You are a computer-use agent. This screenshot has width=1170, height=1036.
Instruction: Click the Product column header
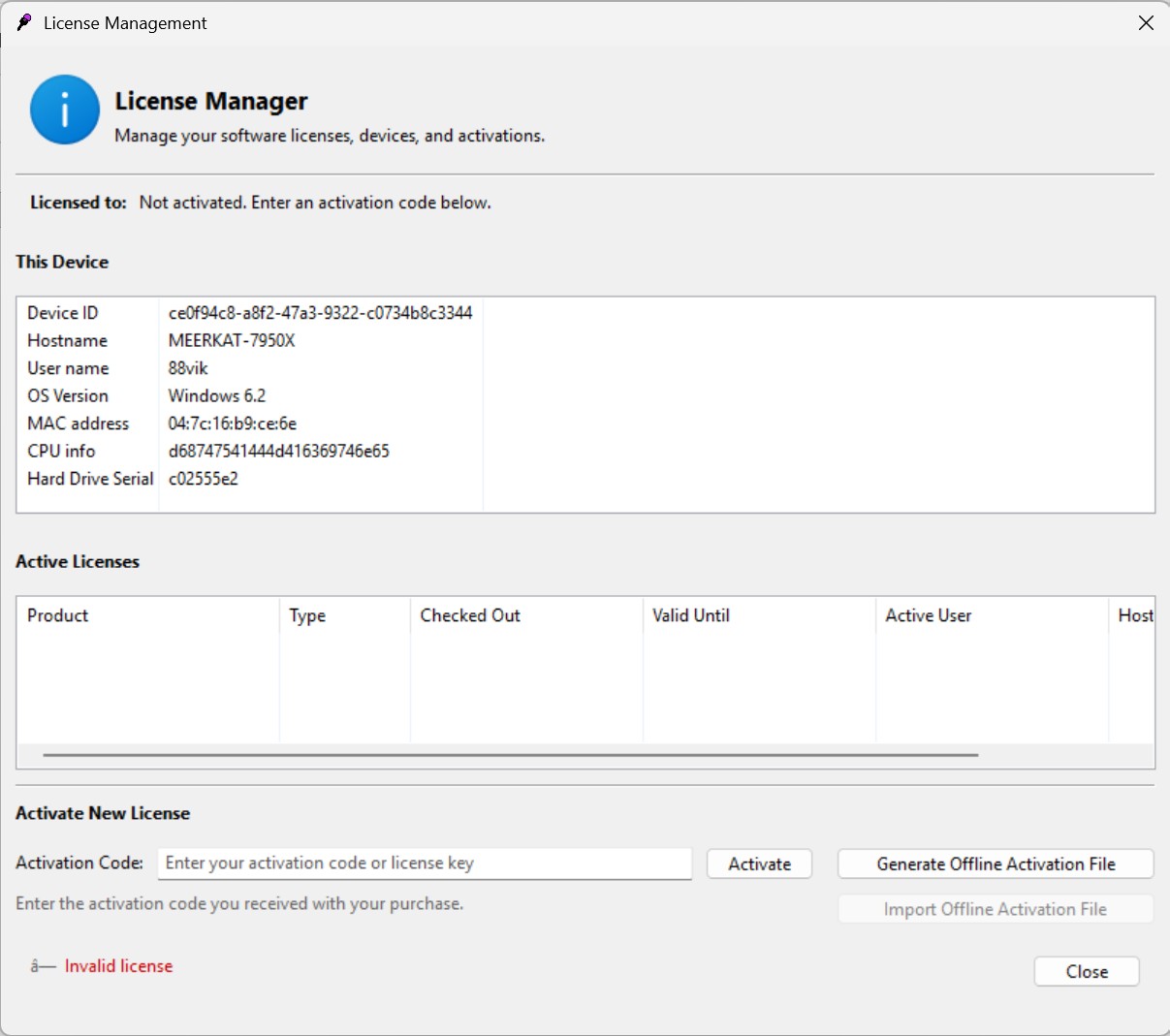click(148, 615)
